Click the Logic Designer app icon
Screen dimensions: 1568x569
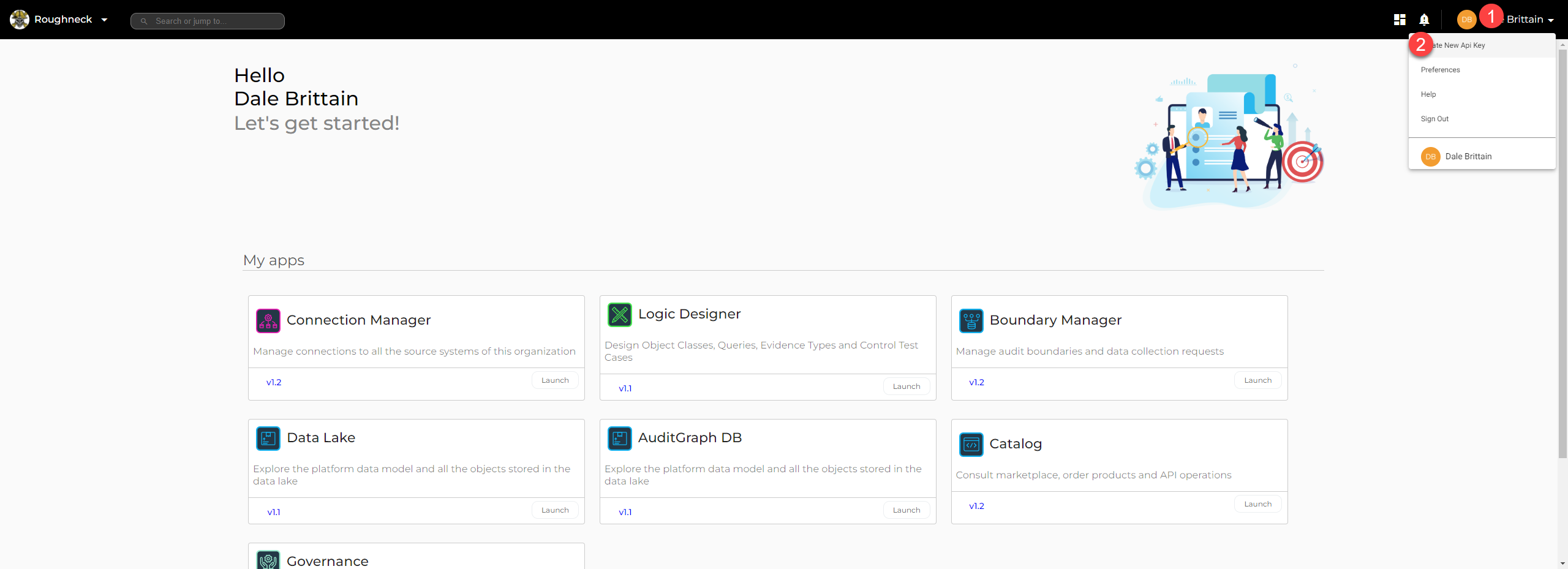(619, 315)
